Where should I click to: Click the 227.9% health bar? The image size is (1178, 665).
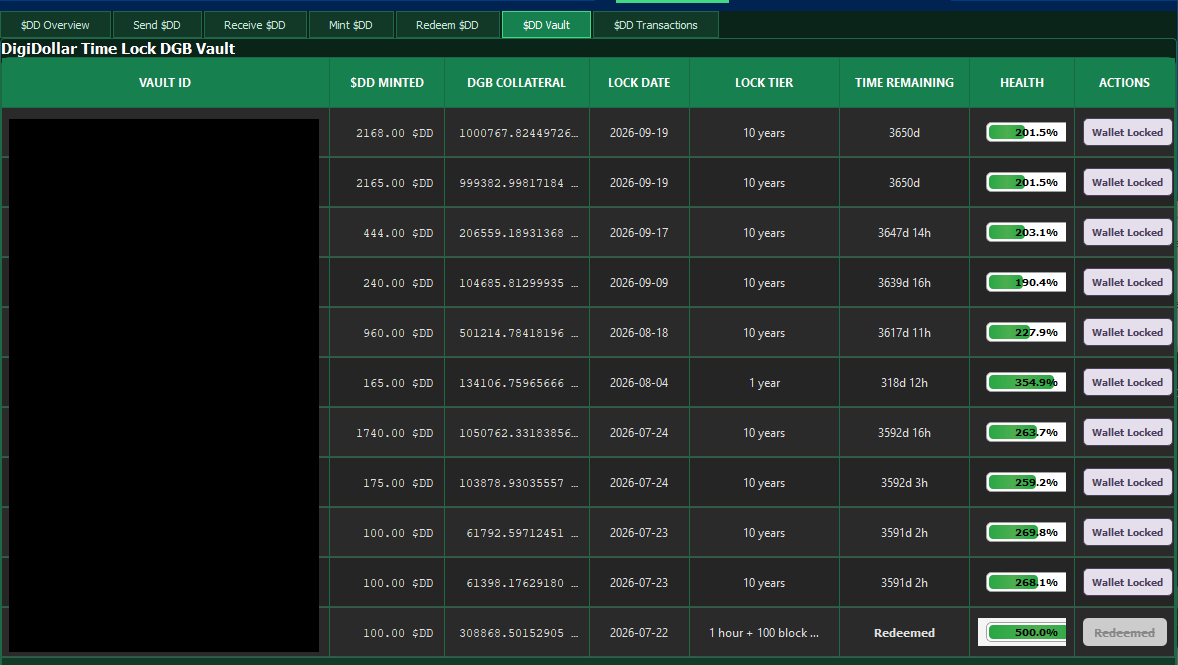tap(1026, 332)
